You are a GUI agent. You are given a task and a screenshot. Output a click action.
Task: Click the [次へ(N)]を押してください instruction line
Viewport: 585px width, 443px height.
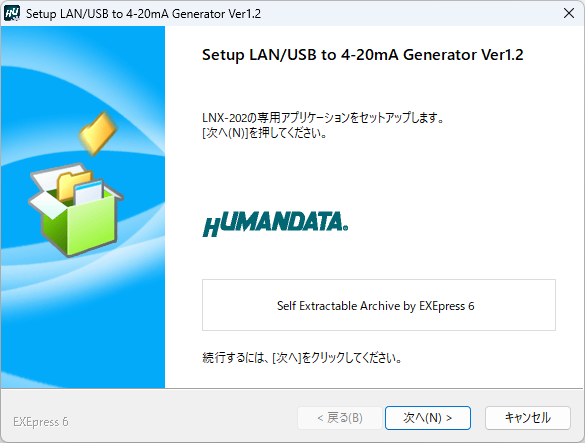tap(265, 133)
